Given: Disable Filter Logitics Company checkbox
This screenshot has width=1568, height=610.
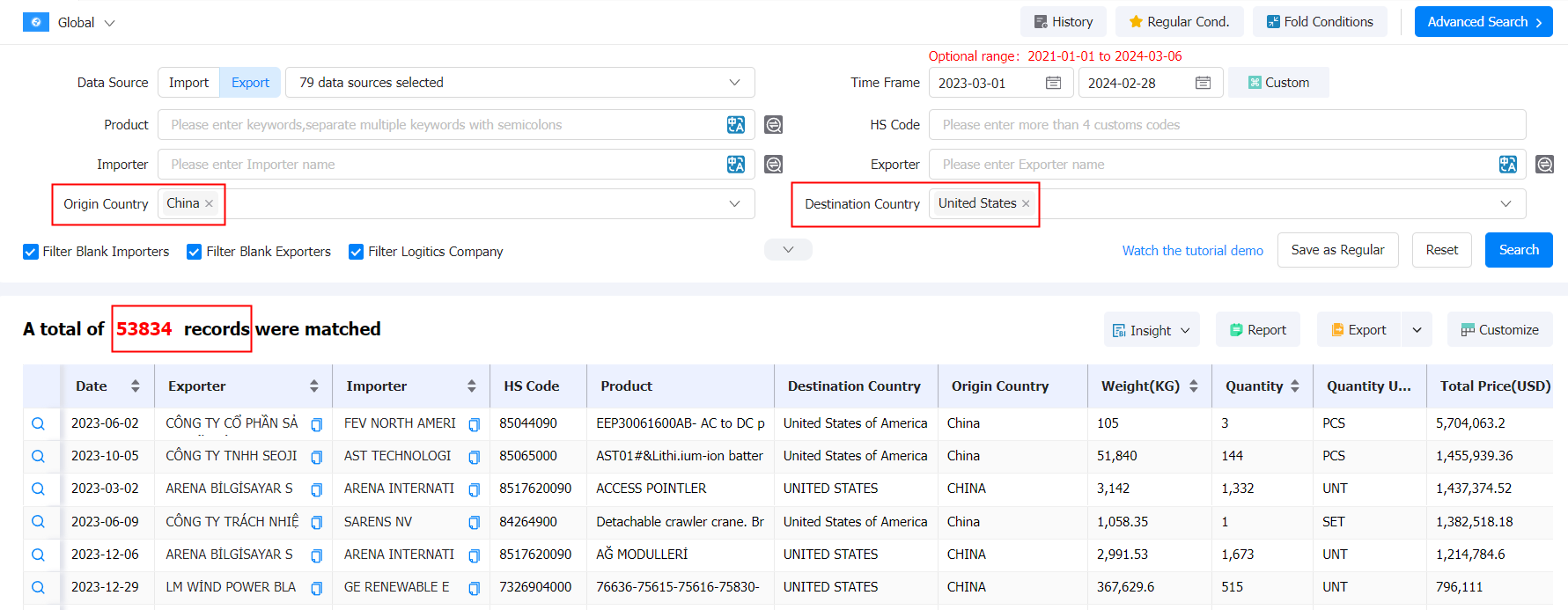Looking at the screenshot, I should tap(357, 252).
